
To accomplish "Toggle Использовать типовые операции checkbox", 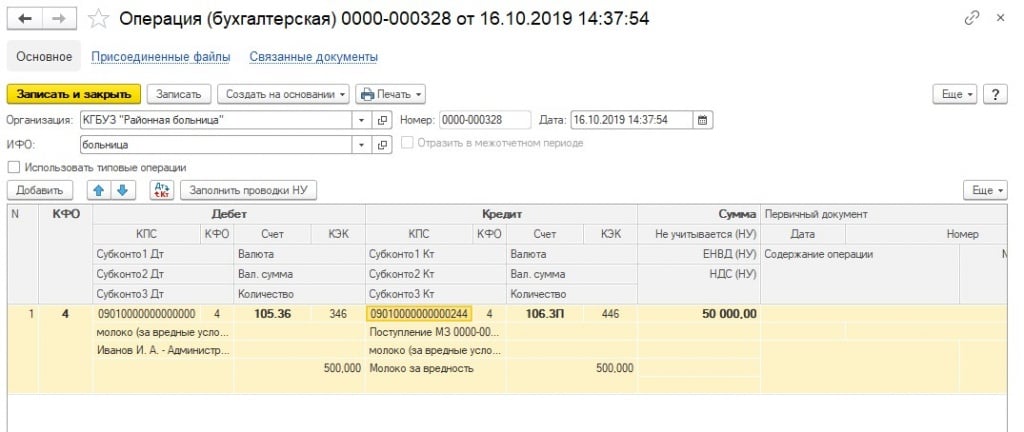I will pos(14,167).
